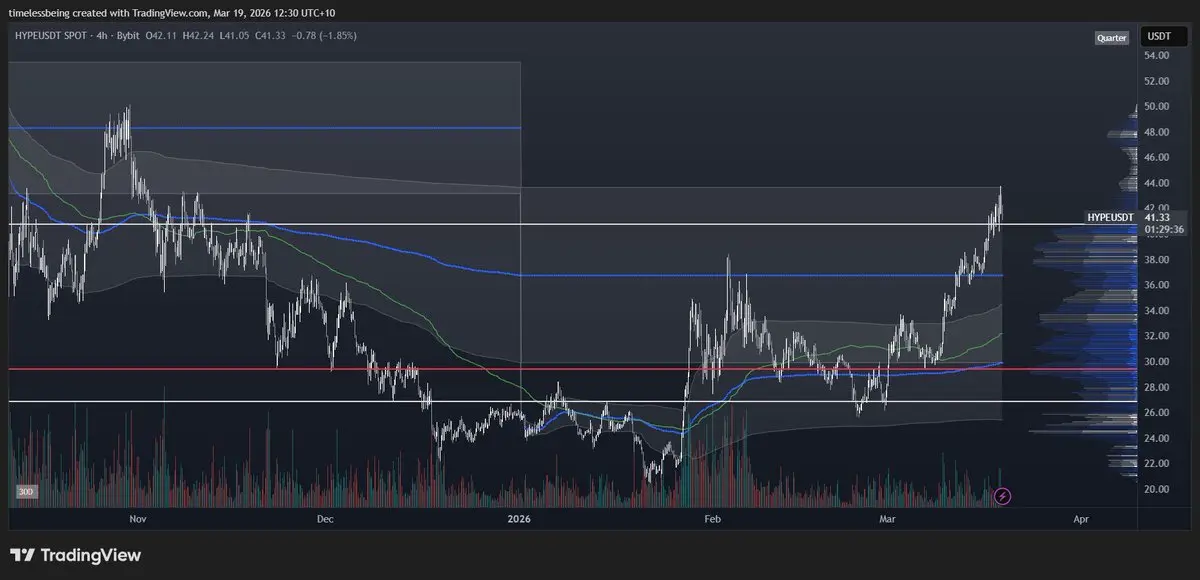The height and width of the screenshot is (580, 1200).
Task: Click the 24.00 price axis label
Action: pyautogui.click(x=1157, y=438)
